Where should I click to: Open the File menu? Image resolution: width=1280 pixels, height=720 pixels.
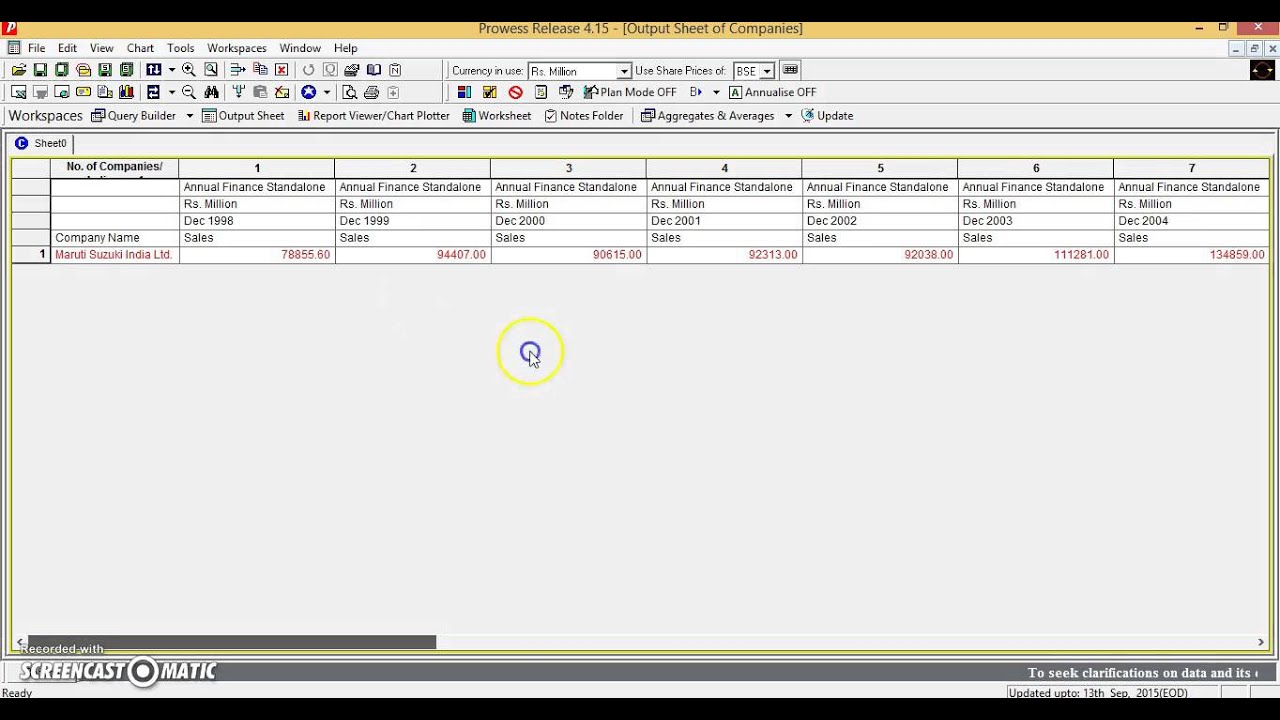point(36,48)
